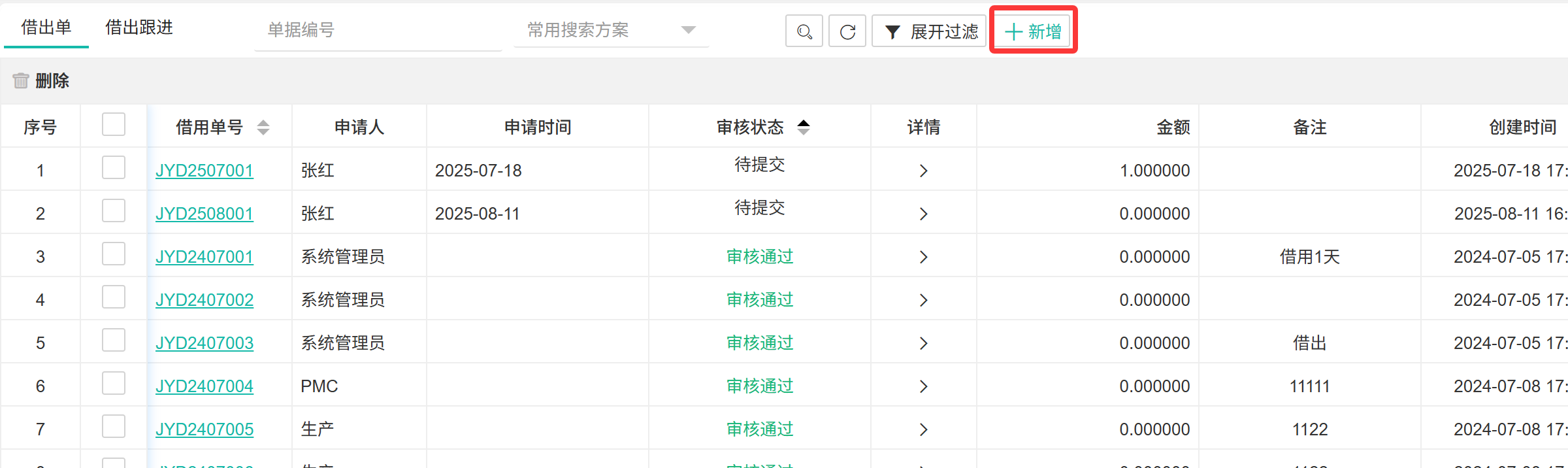
Task: Check the box for row JYD2508001
Action: click(114, 210)
